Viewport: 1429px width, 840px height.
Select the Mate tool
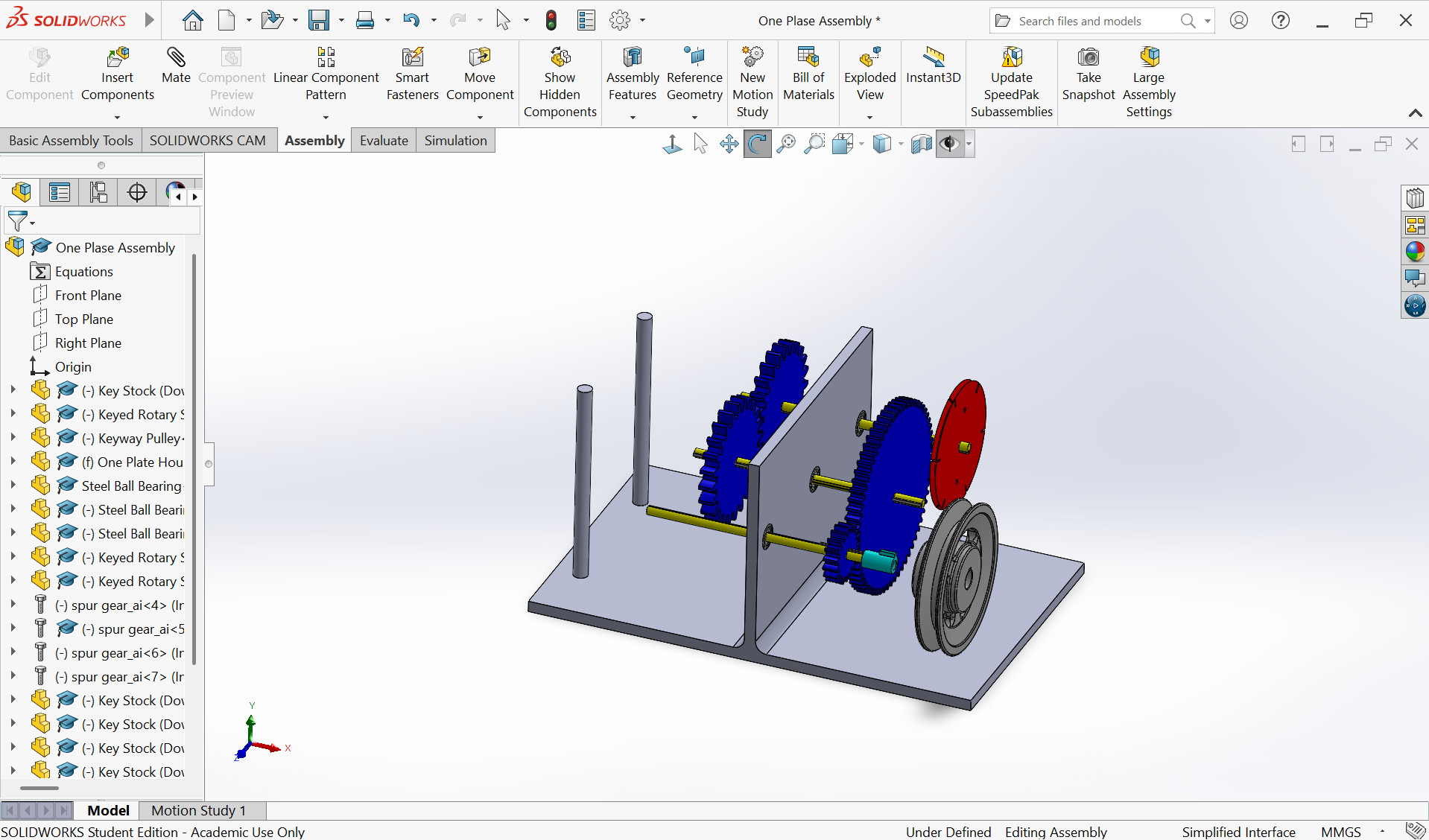tap(176, 66)
